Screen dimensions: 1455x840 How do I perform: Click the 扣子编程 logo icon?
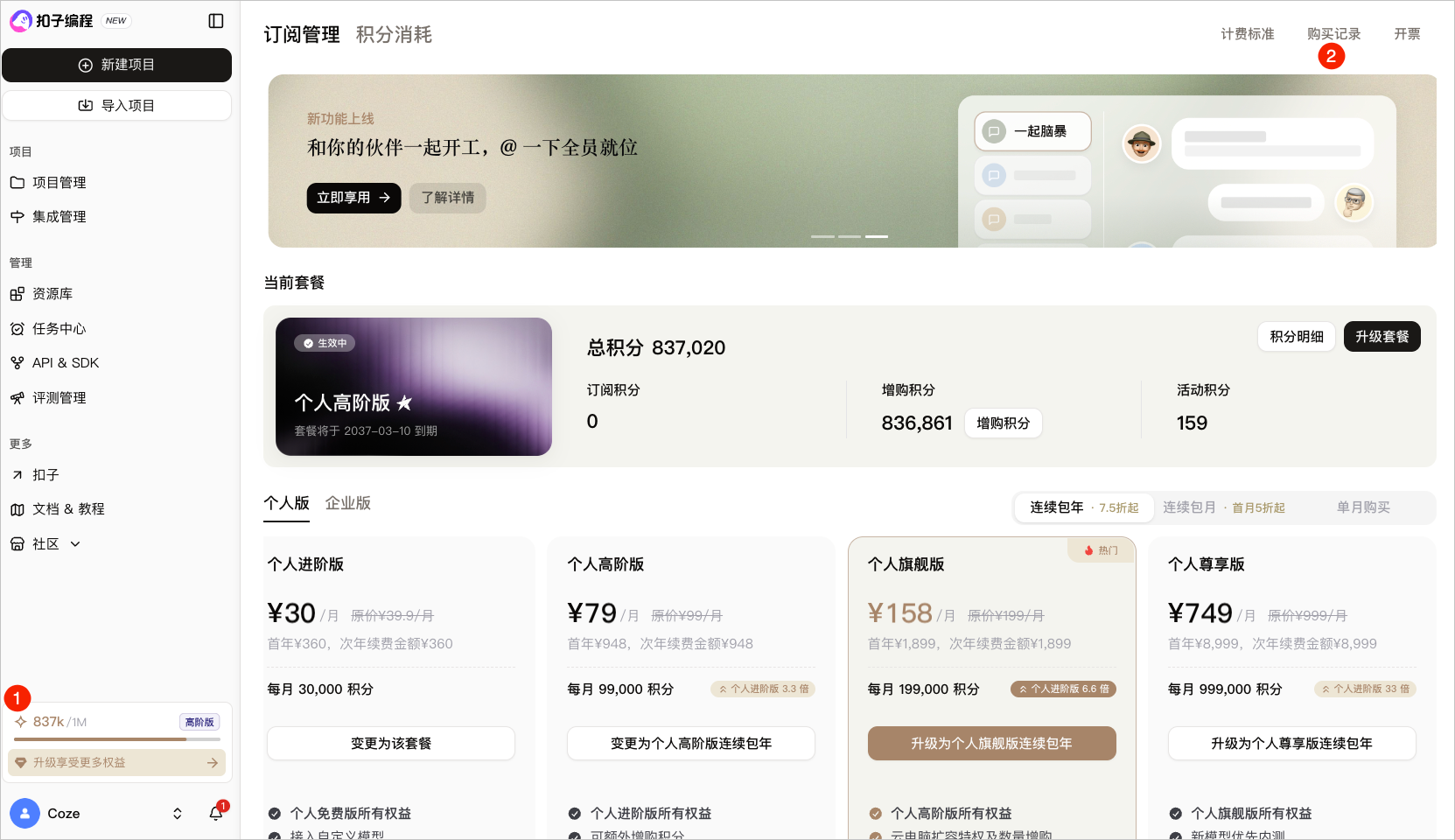tap(21, 21)
